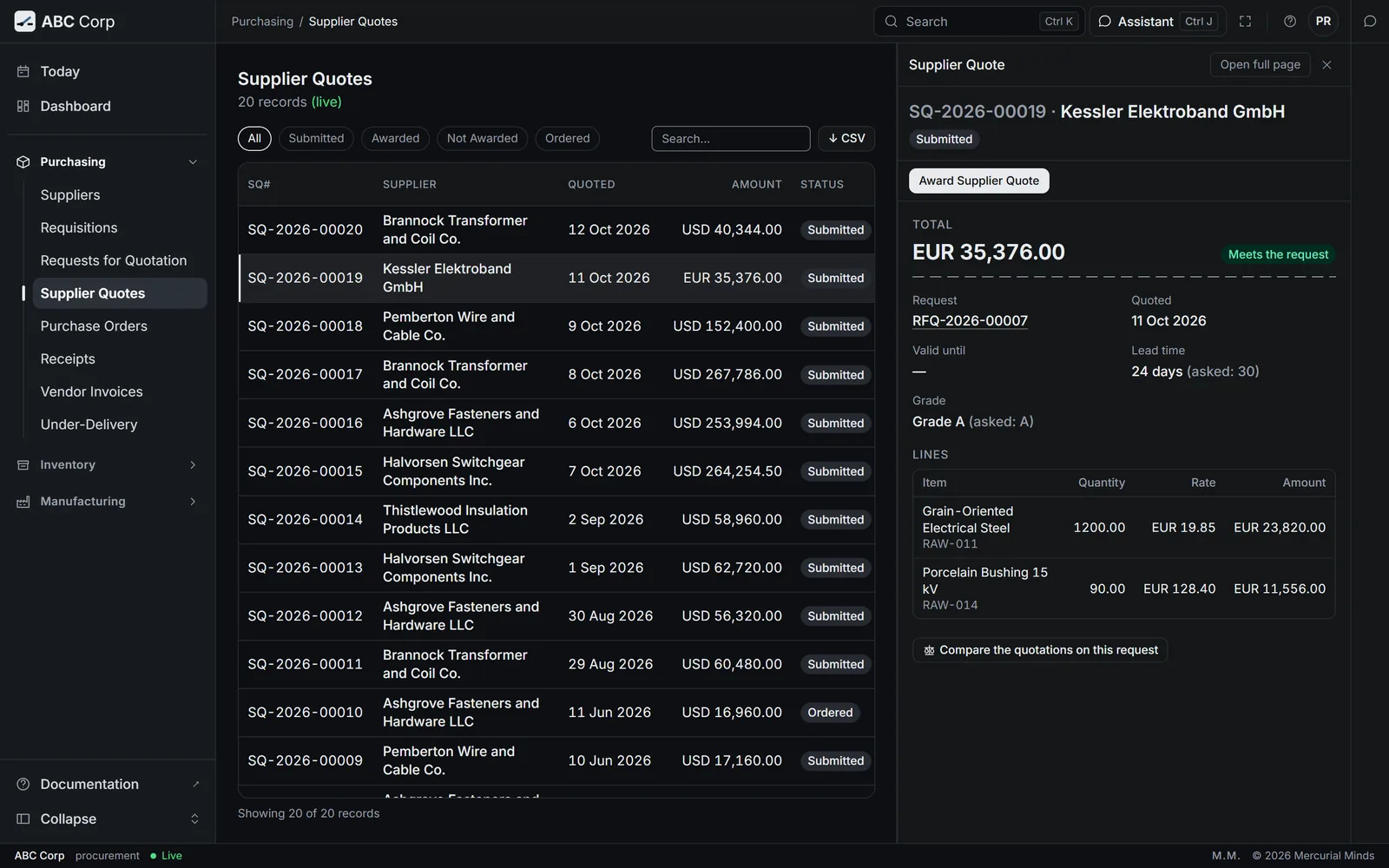Image resolution: width=1389 pixels, height=868 pixels.
Task: Open the Documentation help icon
Action: pyautogui.click(x=23, y=784)
